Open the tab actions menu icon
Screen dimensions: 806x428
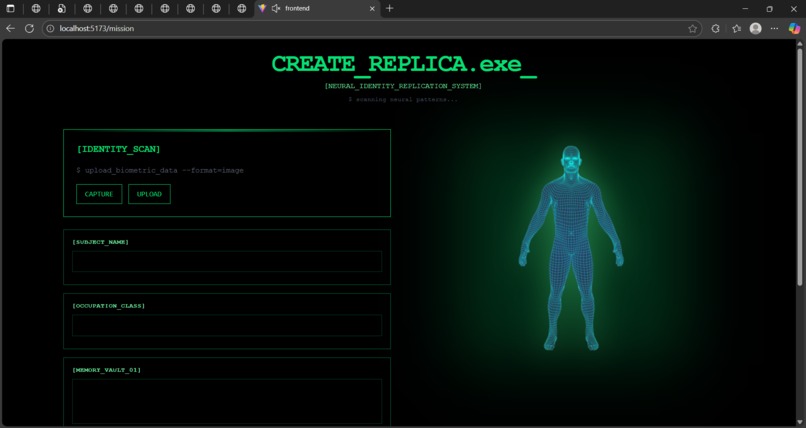click(10, 8)
